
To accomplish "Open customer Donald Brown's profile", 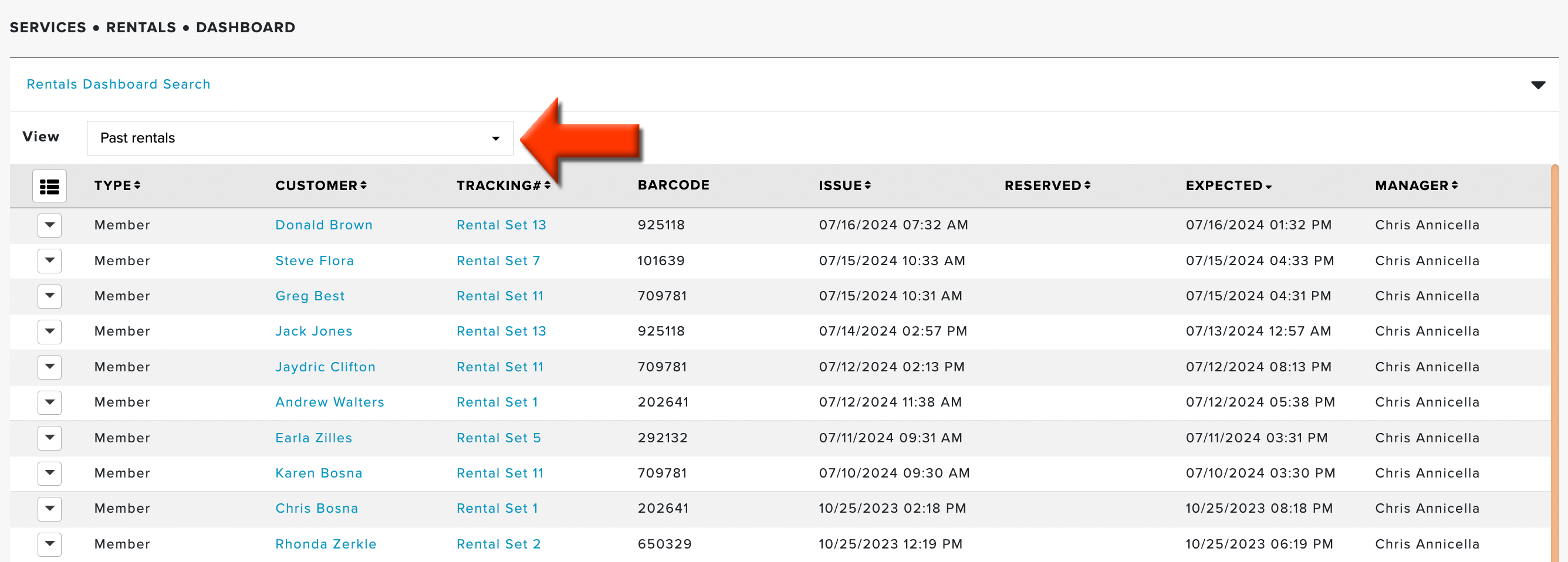I will tap(324, 225).
